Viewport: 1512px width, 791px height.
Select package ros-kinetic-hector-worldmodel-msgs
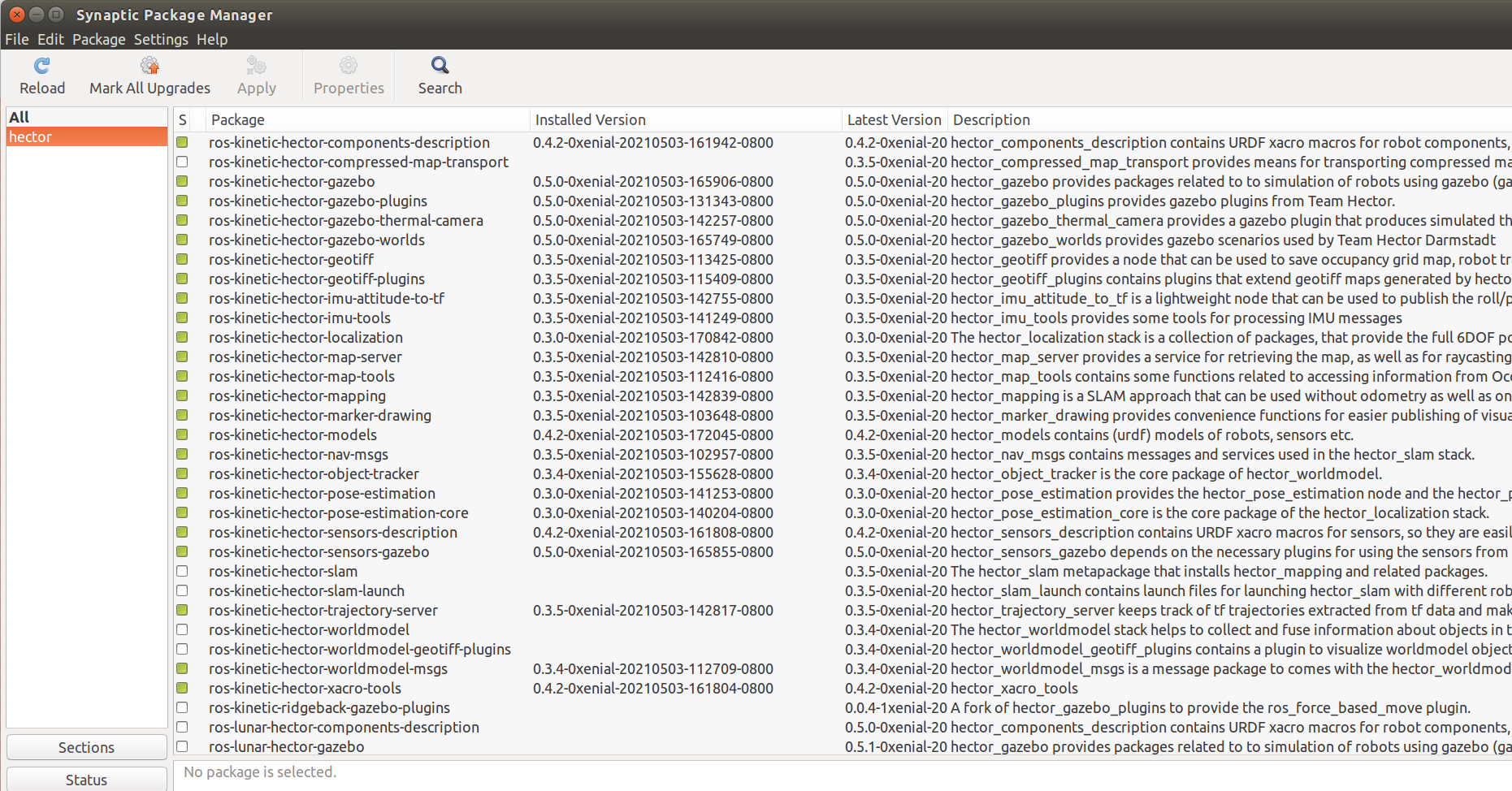coord(328,668)
